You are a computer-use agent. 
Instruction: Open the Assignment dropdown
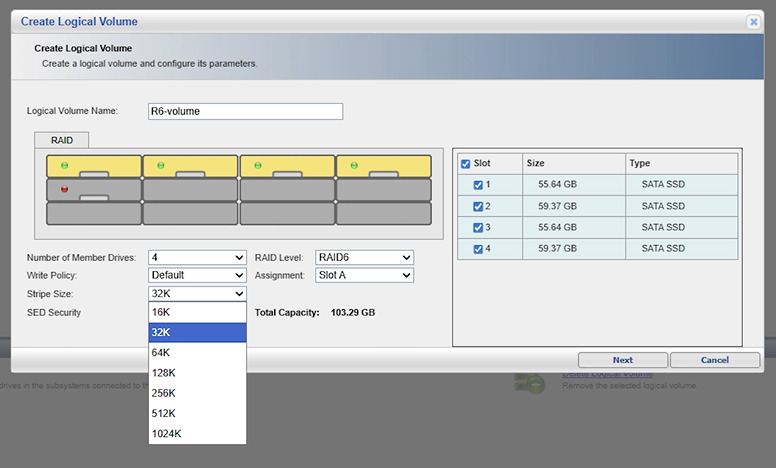tap(364, 275)
